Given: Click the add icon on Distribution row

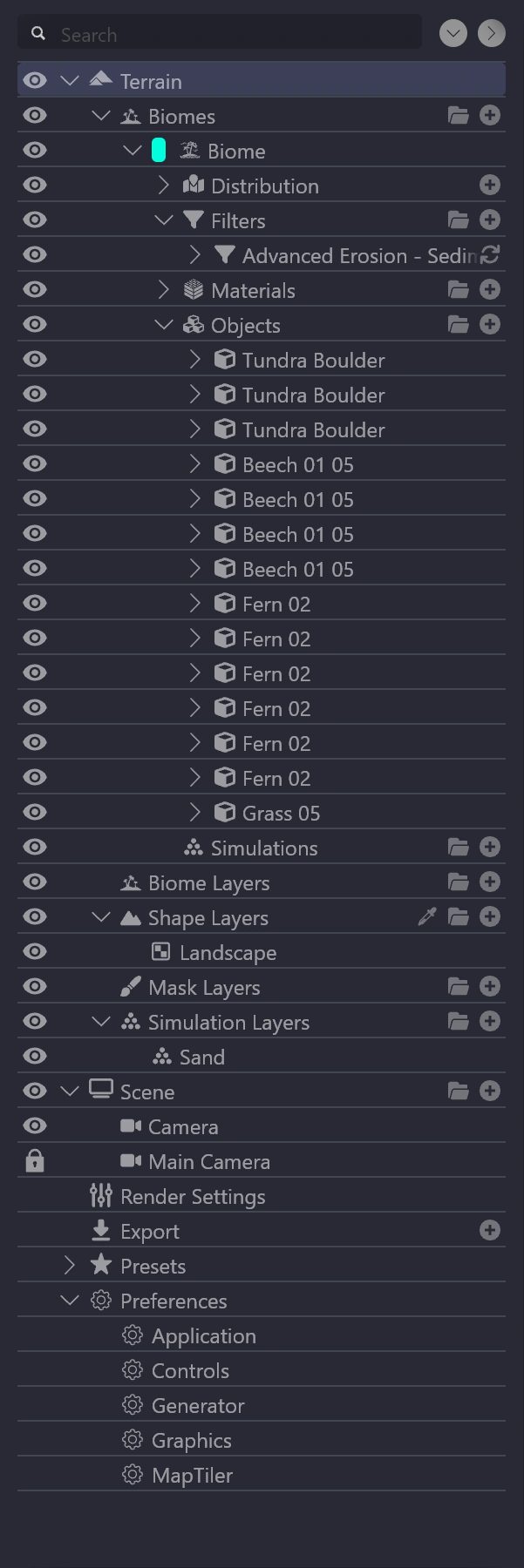Looking at the screenshot, I should click(x=490, y=185).
